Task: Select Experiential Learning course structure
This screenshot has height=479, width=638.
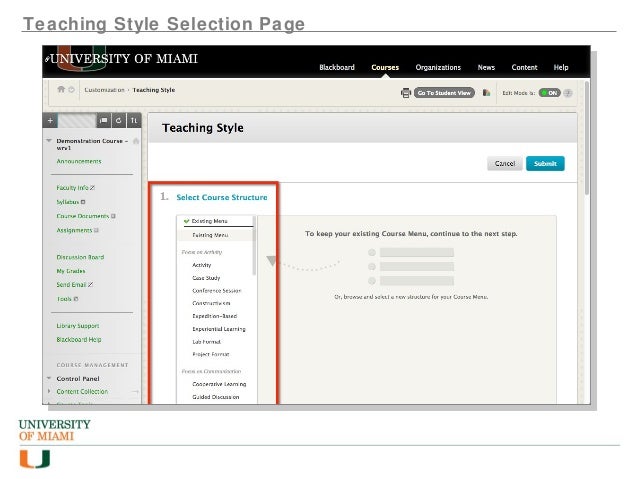Action: click(219, 329)
